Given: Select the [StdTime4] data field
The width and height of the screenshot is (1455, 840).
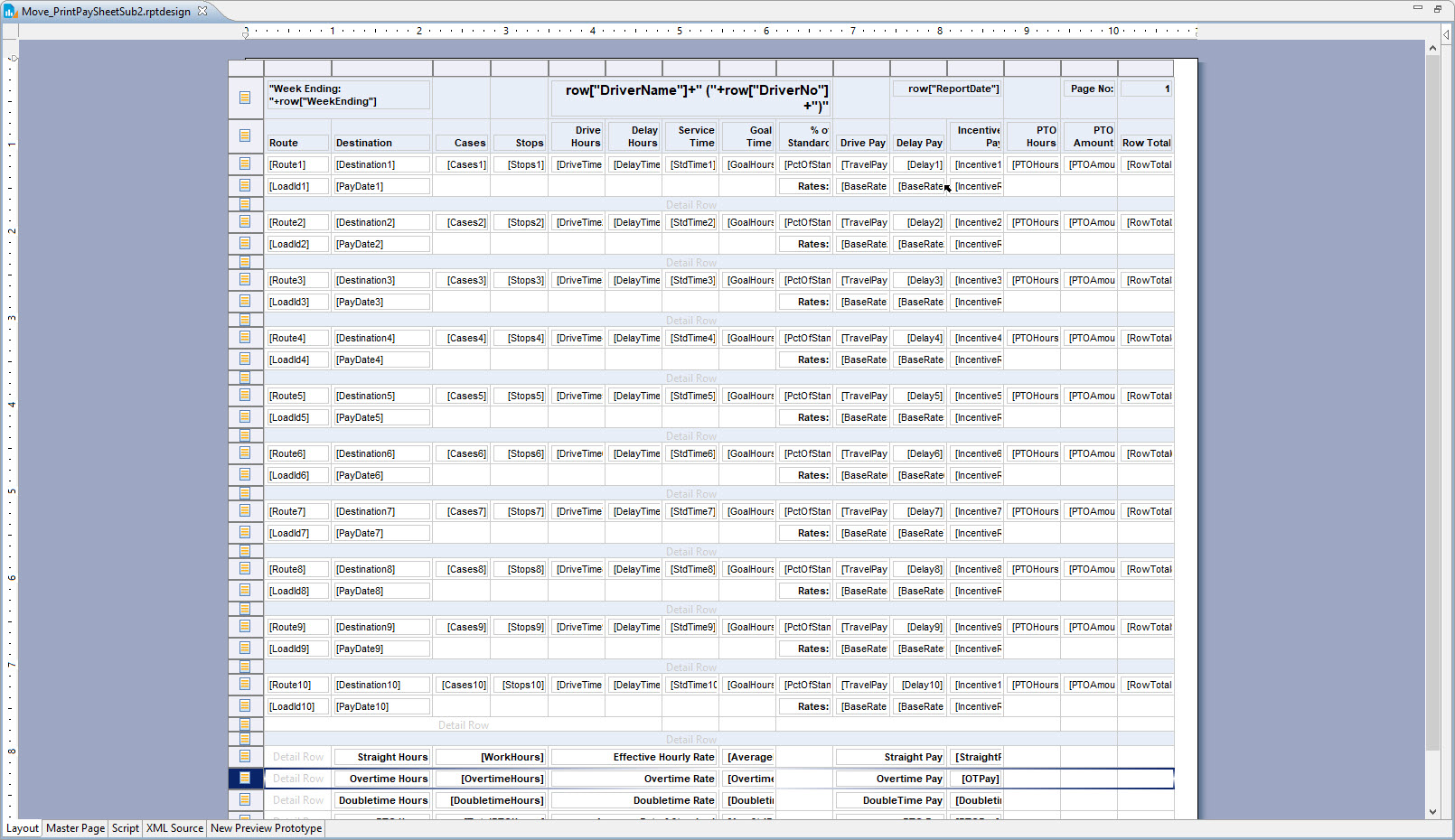Looking at the screenshot, I should pyautogui.click(x=691, y=338).
